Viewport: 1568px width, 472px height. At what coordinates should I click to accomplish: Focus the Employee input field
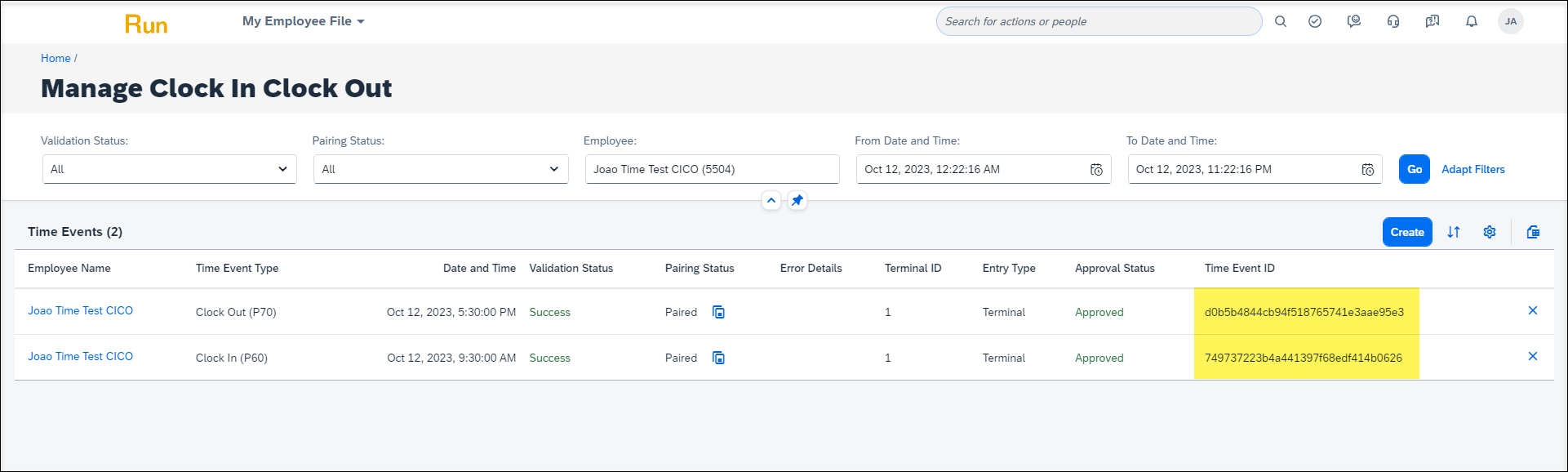(713, 169)
